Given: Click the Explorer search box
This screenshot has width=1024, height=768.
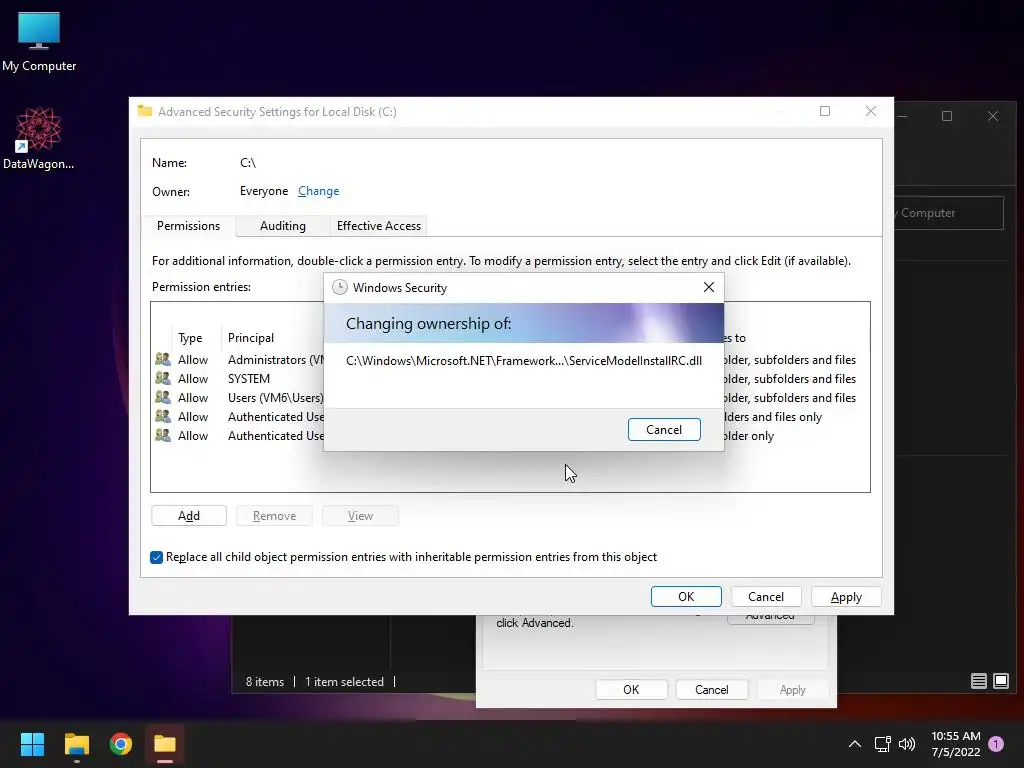Looking at the screenshot, I should tap(948, 213).
